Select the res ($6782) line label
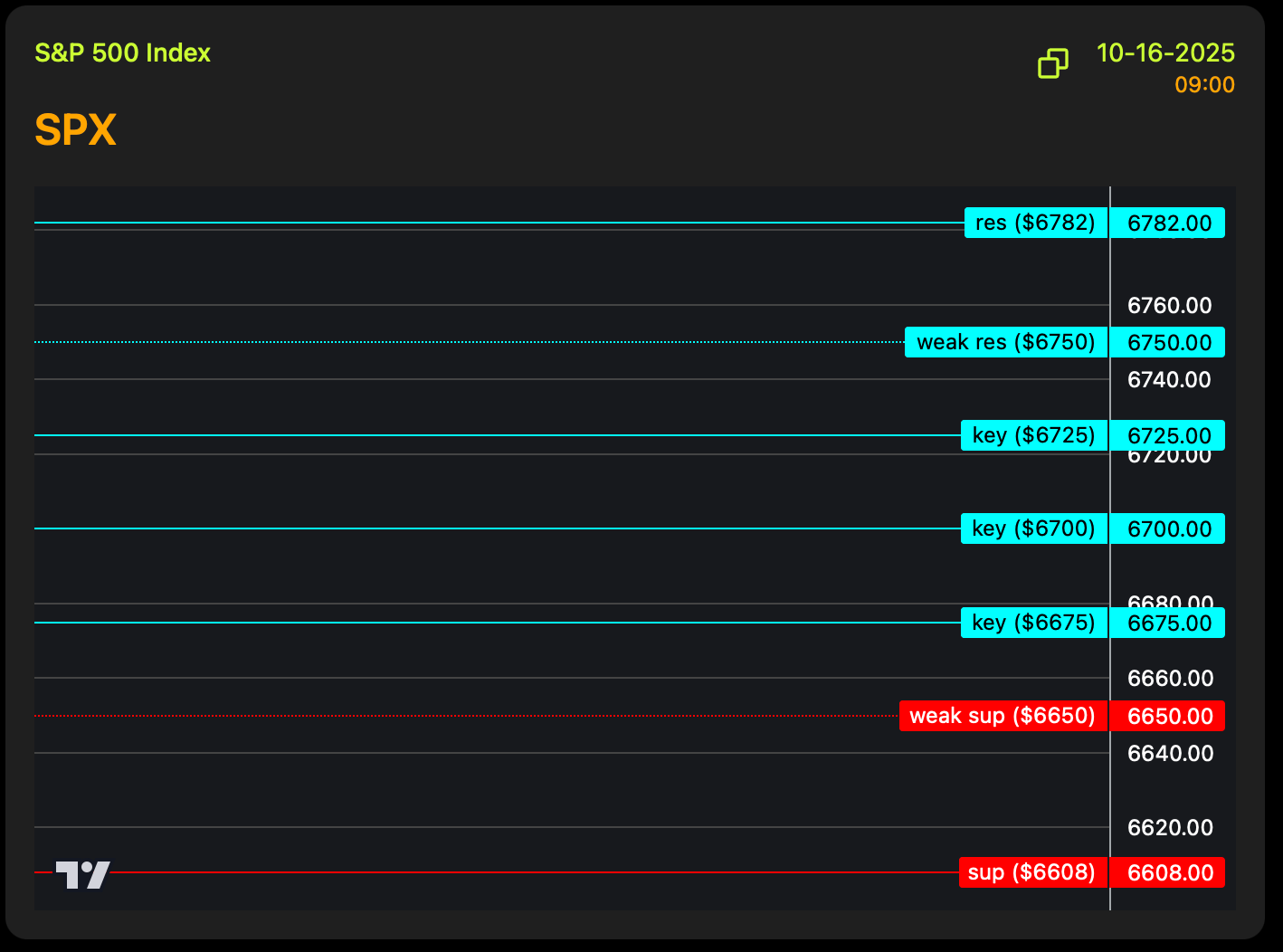Viewport: 1283px width, 952px height. [1035, 223]
